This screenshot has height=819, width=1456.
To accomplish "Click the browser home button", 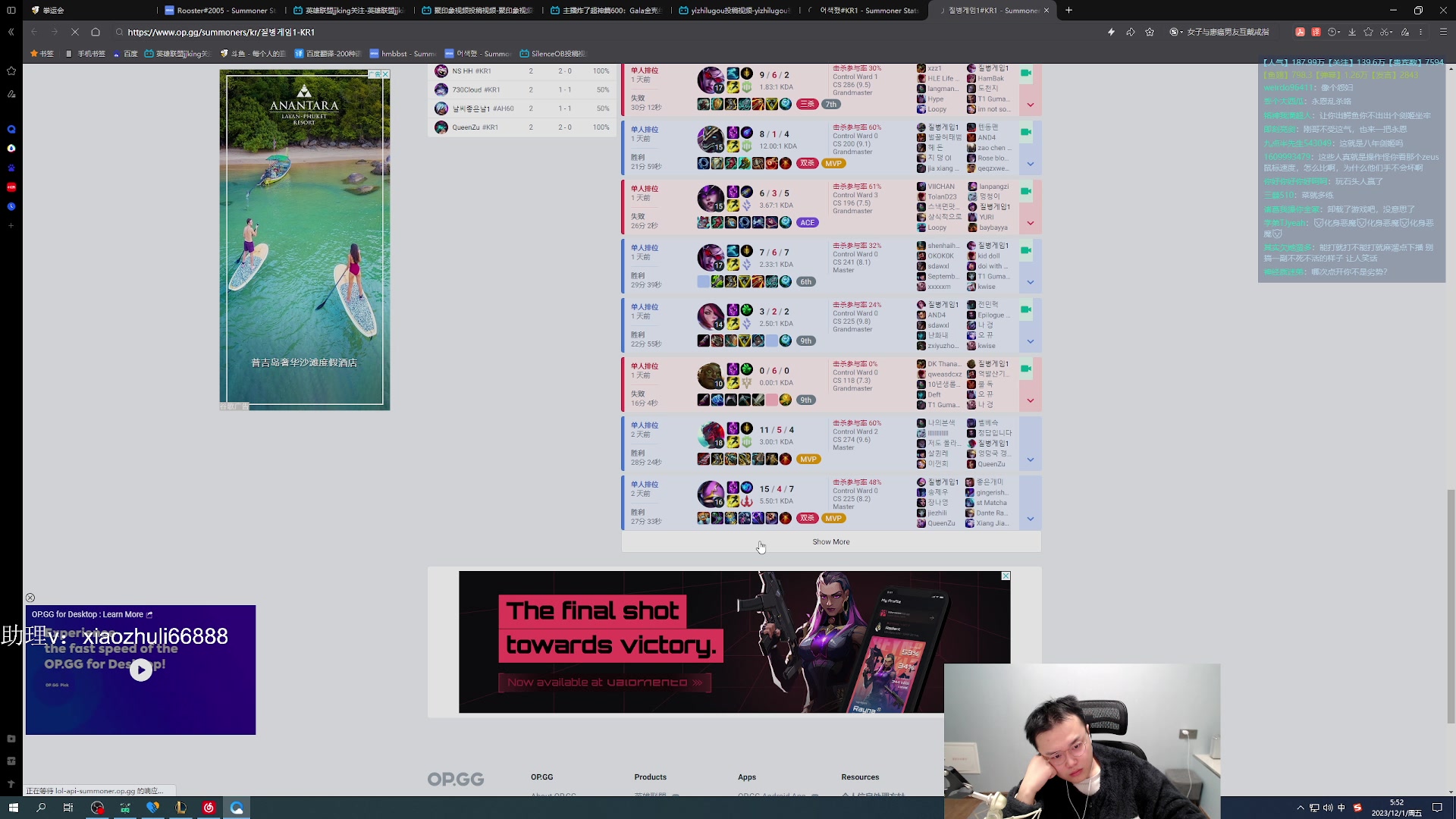I will (96, 32).
